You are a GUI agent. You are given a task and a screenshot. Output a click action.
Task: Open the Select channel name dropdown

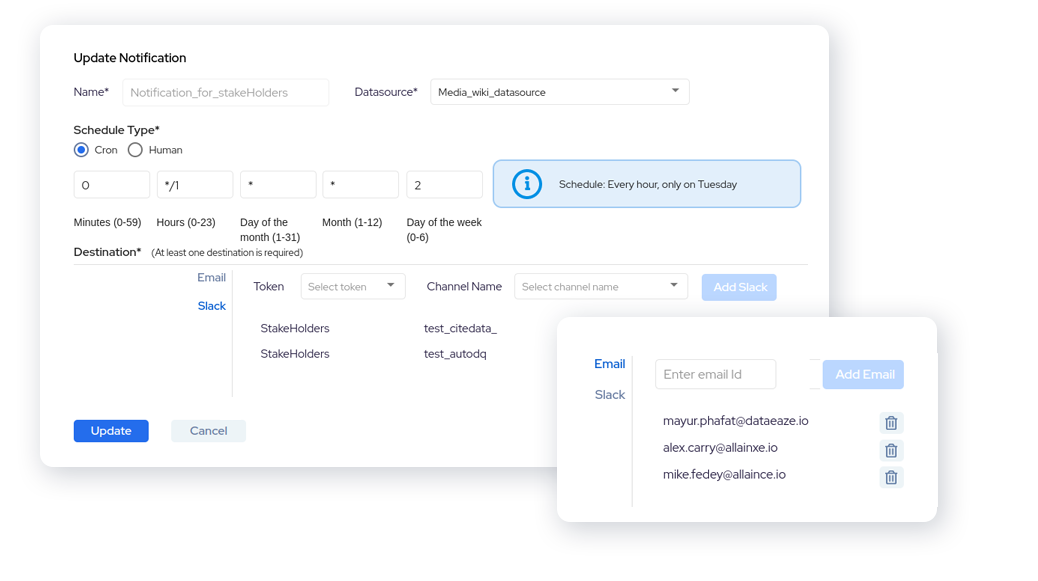click(x=600, y=287)
